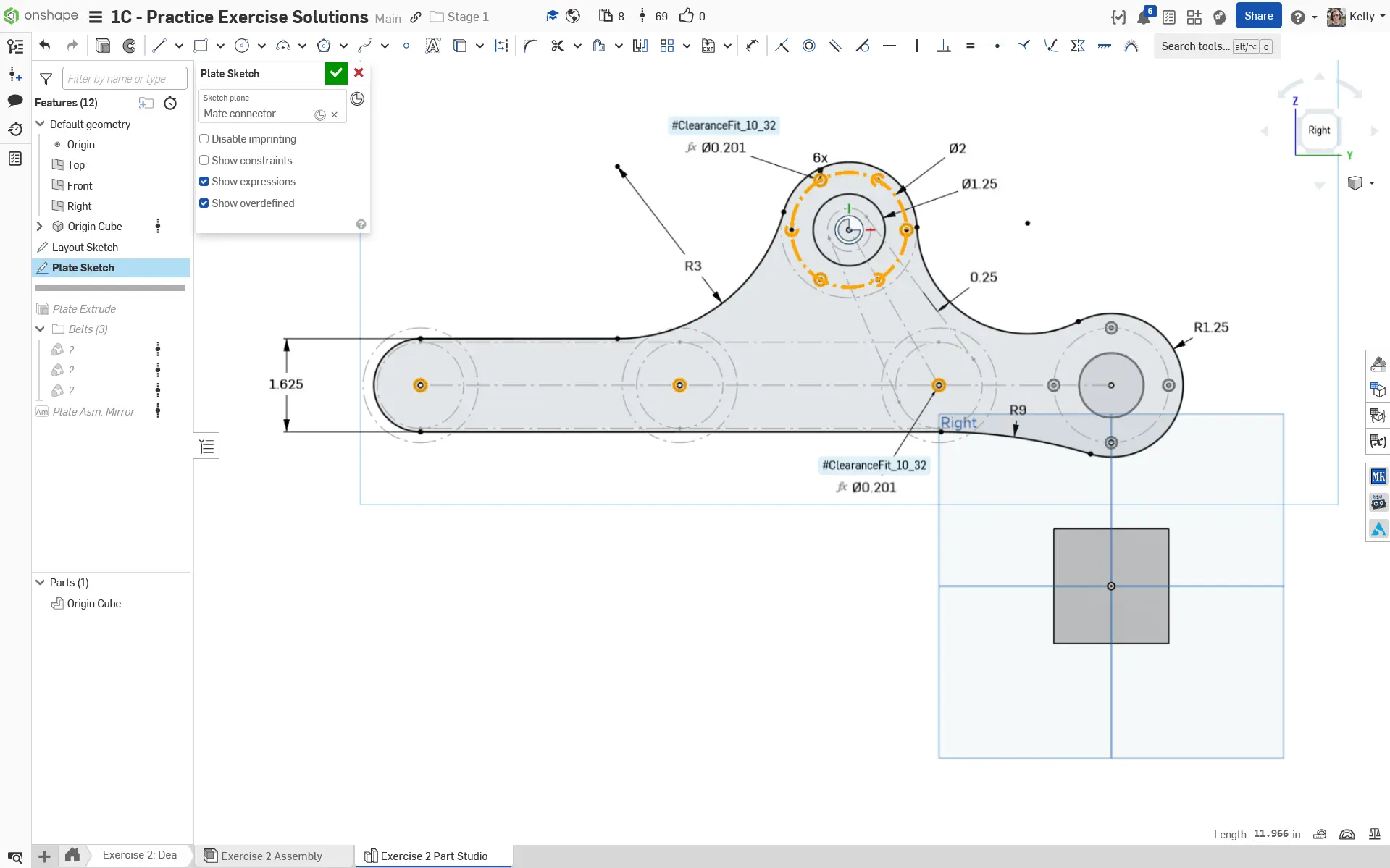Enable the Disable imprinting checkbox

point(204,139)
